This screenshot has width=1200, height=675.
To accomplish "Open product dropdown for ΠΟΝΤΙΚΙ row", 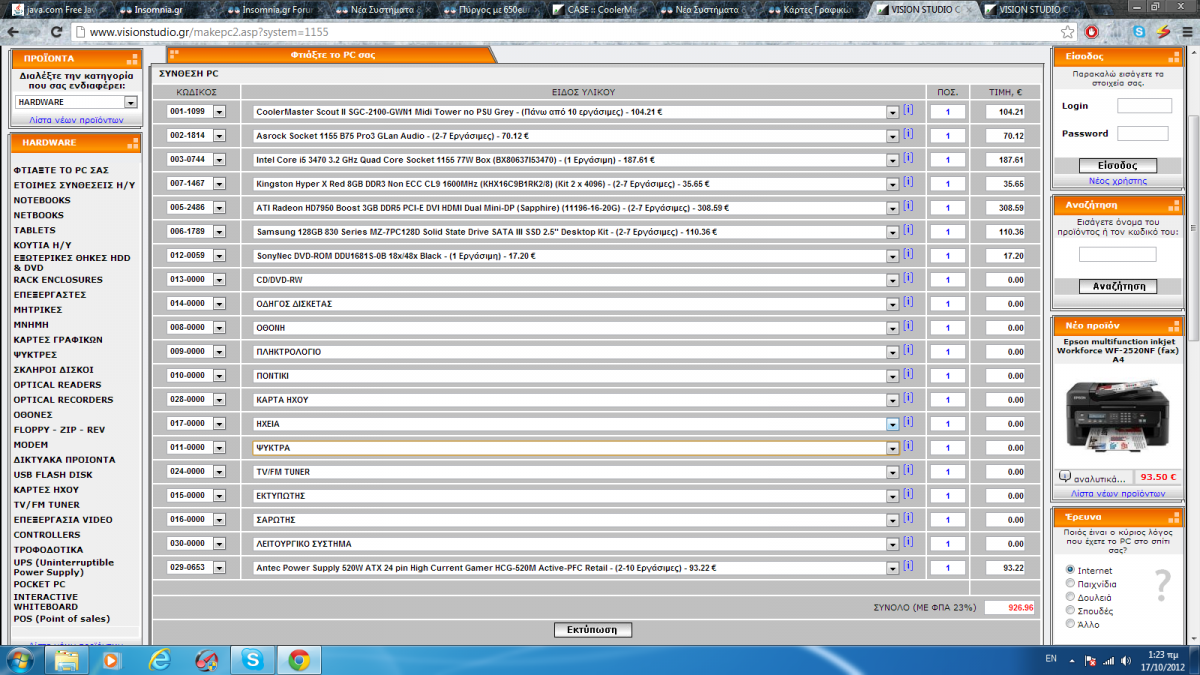I will pos(892,376).
